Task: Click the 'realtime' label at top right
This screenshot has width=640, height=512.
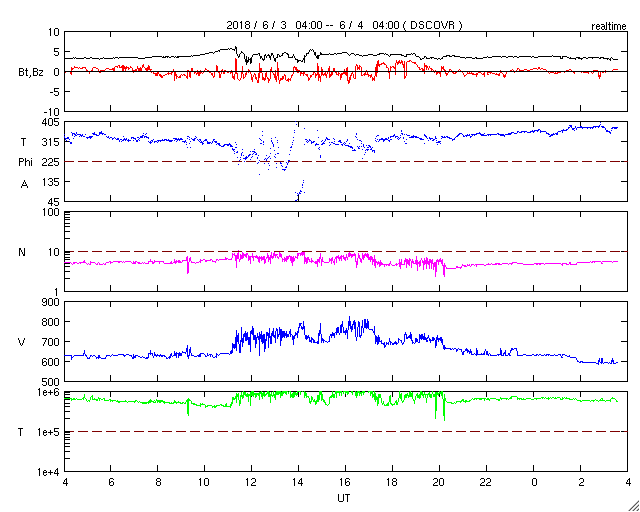Action: click(x=609, y=27)
